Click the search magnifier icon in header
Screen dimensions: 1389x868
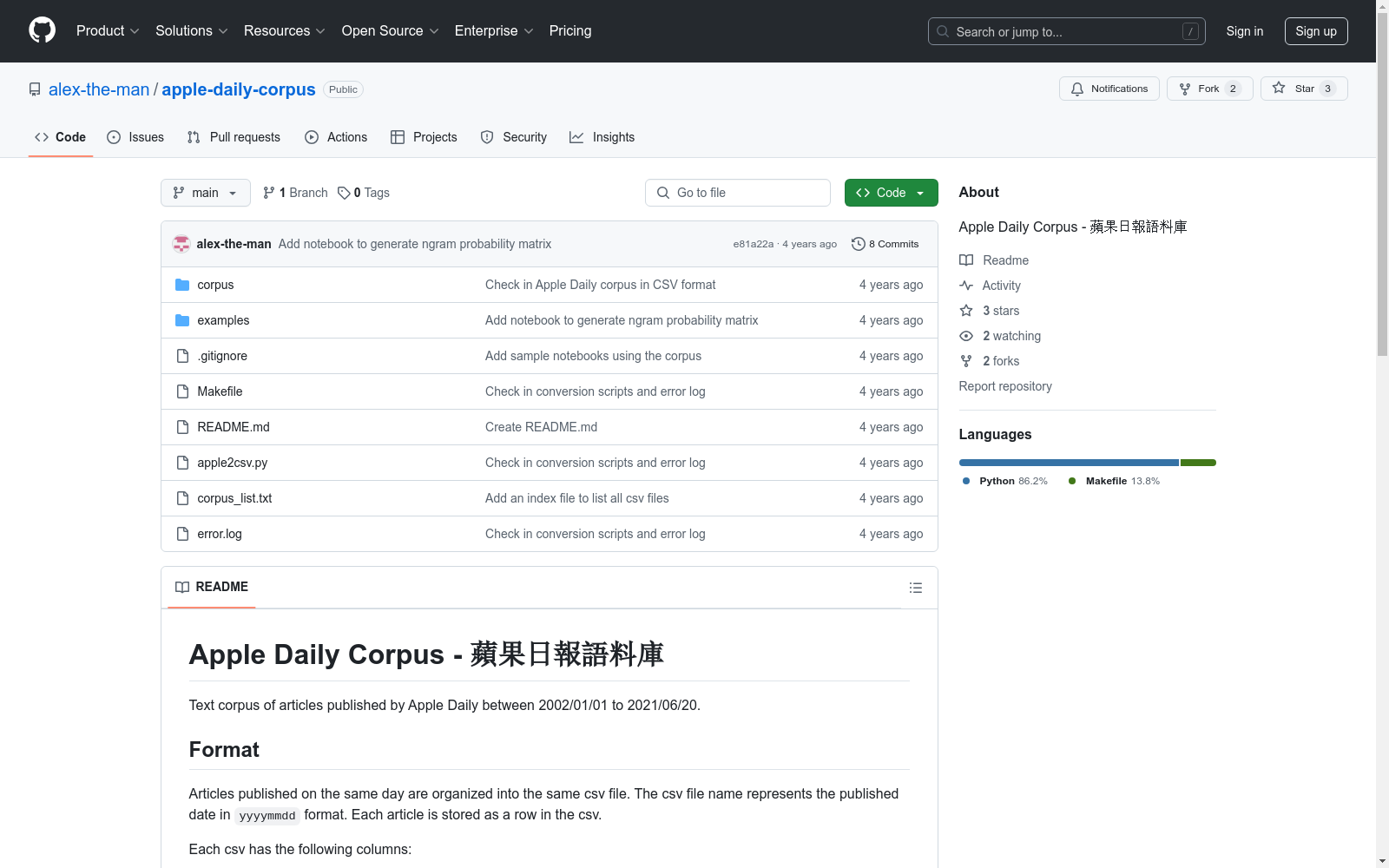click(x=943, y=31)
